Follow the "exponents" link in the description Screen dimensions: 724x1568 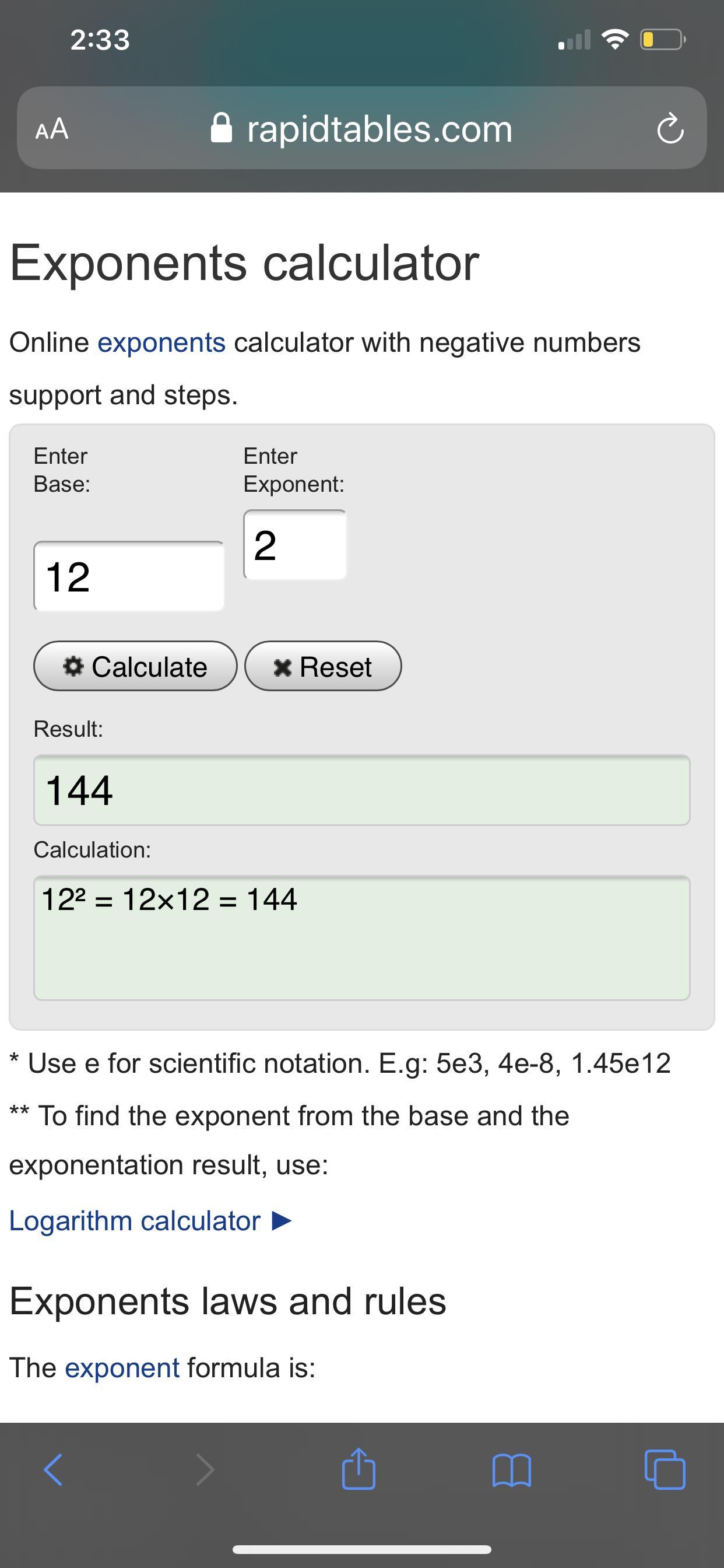pyautogui.click(x=162, y=342)
